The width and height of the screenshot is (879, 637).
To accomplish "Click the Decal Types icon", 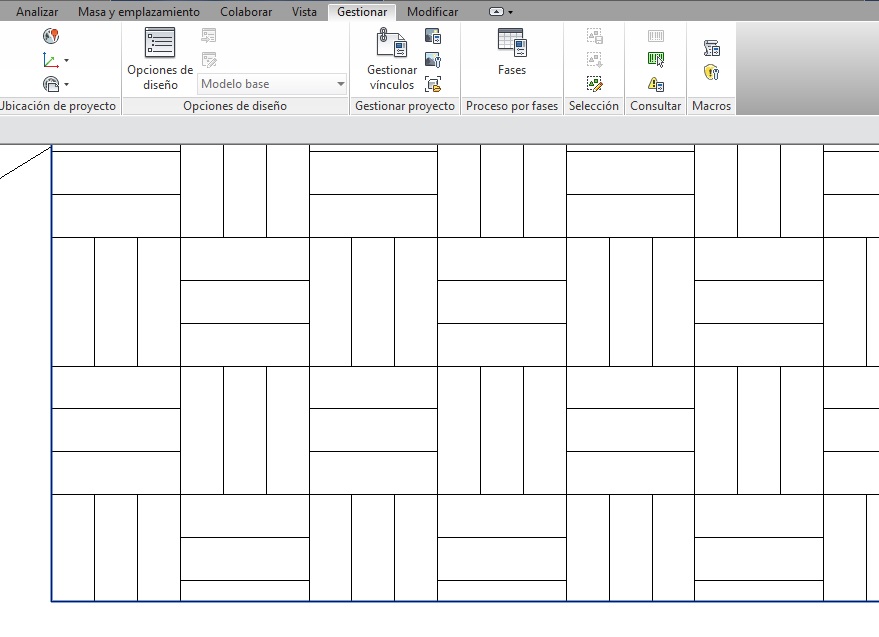I will [x=433, y=60].
